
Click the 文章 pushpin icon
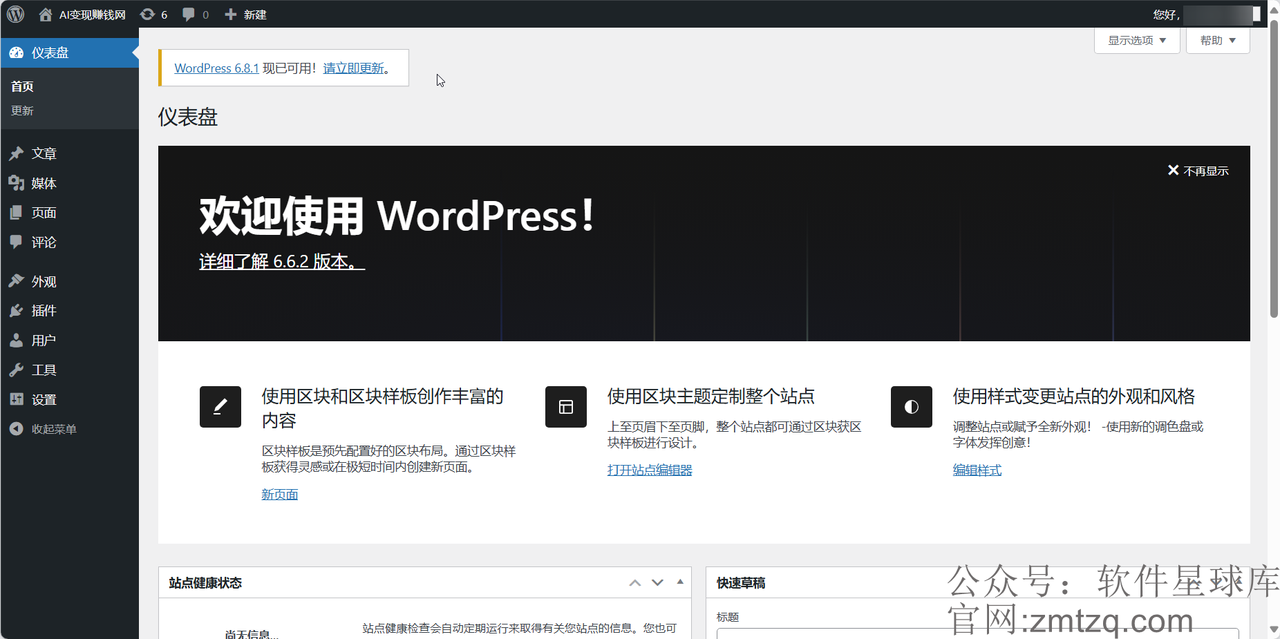pyautogui.click(x=16, y=154)
